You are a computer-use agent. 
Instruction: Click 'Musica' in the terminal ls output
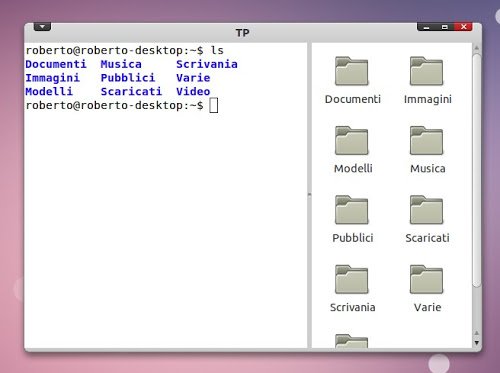pos(121,64)
